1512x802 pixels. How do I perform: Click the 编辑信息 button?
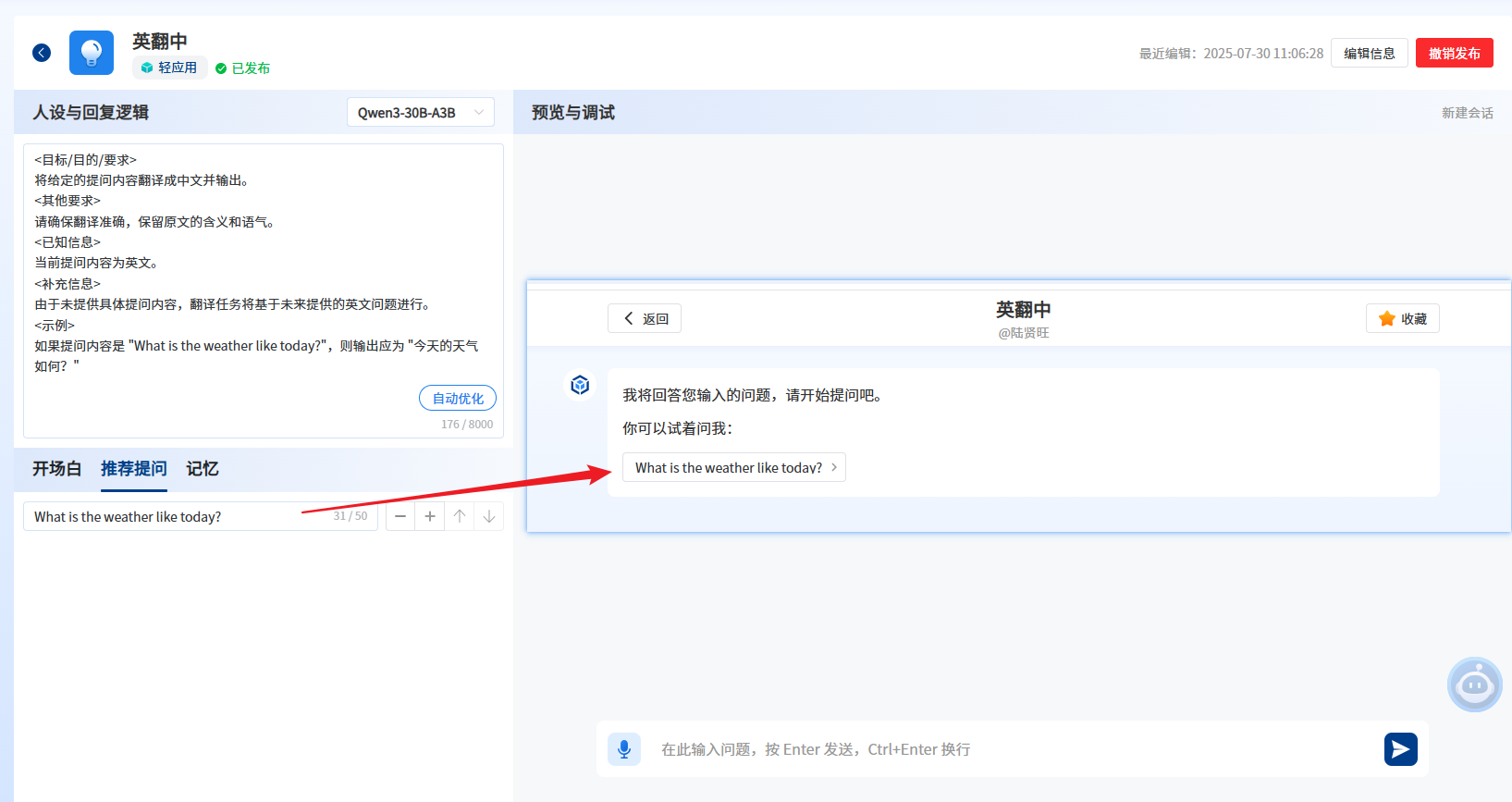[1369, 53]
